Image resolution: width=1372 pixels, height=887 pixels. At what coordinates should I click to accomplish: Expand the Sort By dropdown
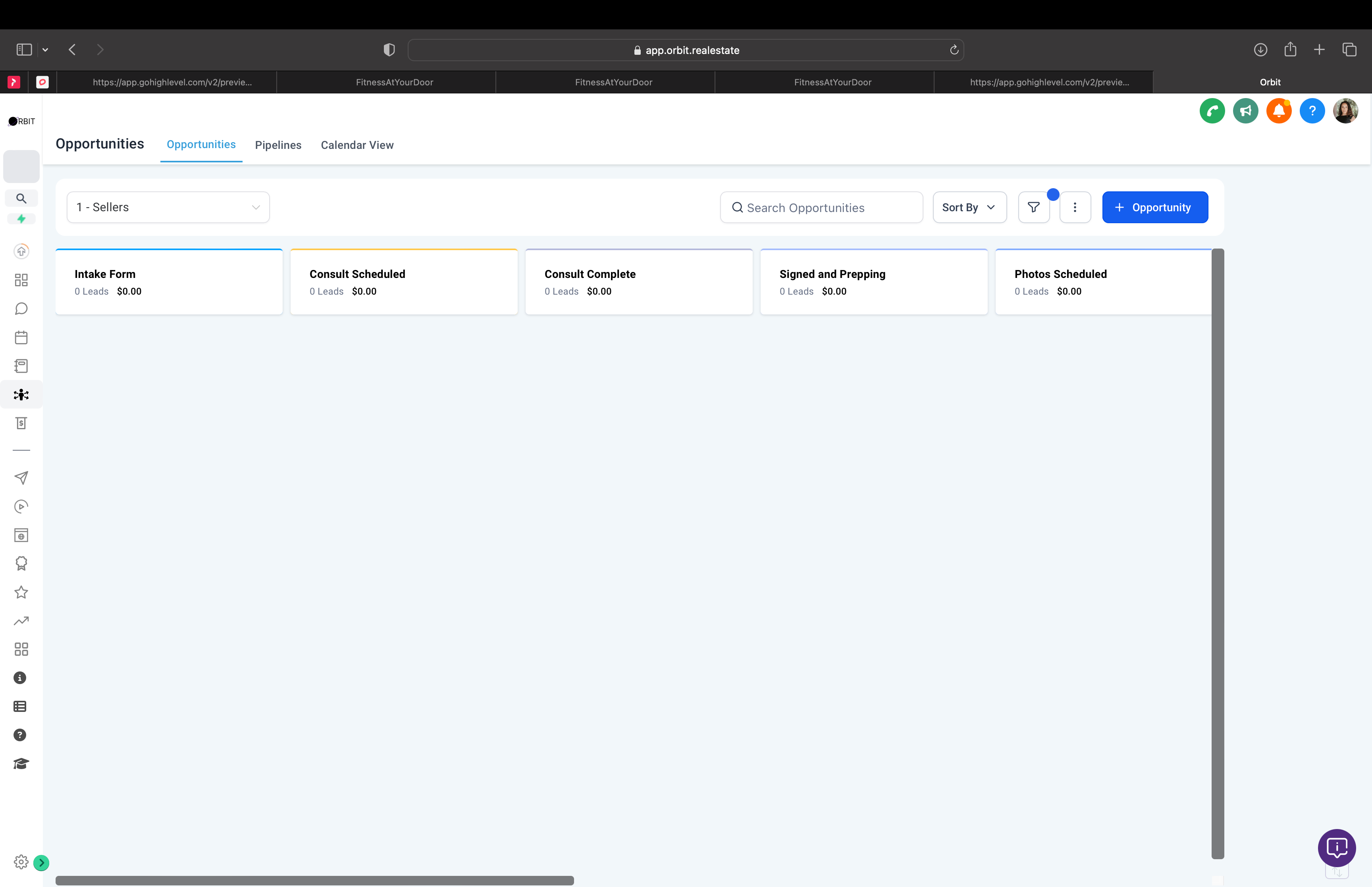969,207
